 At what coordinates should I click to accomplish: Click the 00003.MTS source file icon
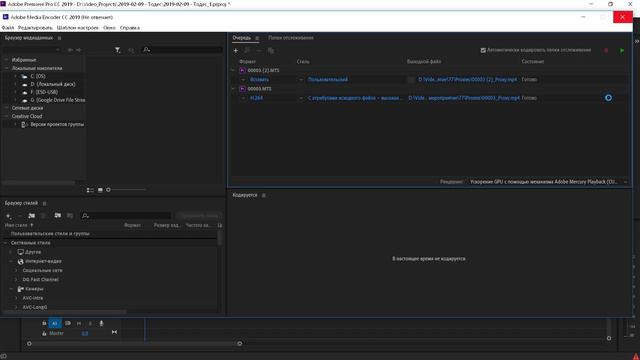coord(242,89)
